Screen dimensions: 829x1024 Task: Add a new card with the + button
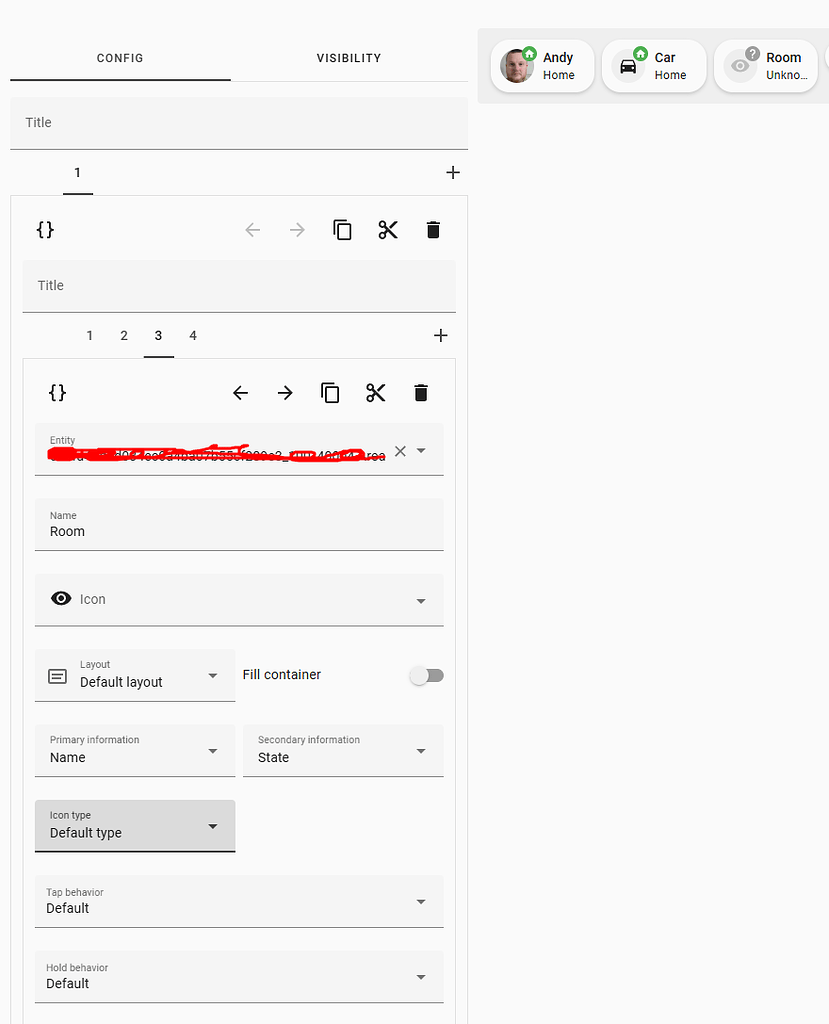click(440, 335)
